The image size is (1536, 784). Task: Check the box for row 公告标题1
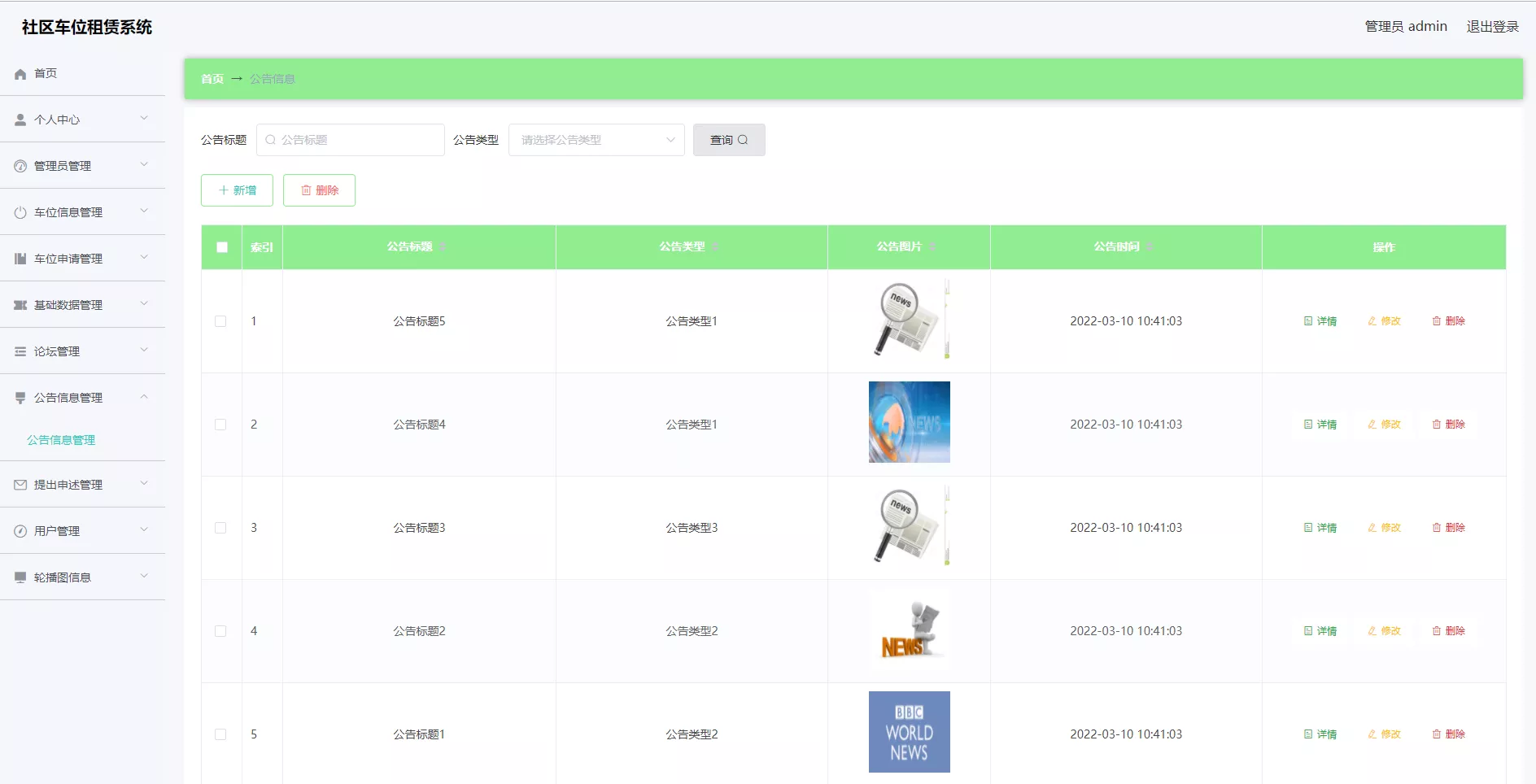(x=220, y=734)
